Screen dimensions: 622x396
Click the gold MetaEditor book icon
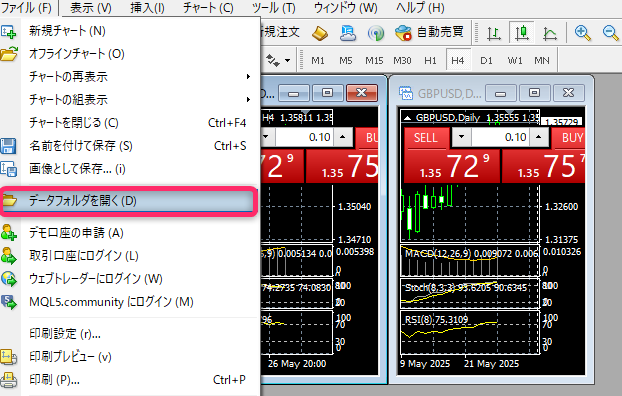click(x=320, y=33)
